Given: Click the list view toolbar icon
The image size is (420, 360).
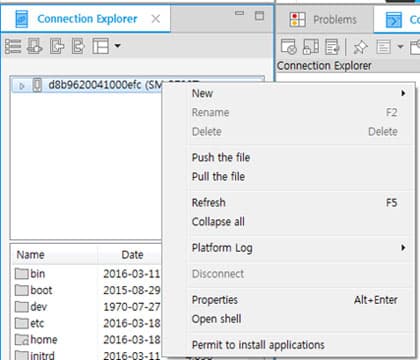Looking at the screenshot, I should pos(13,46).
